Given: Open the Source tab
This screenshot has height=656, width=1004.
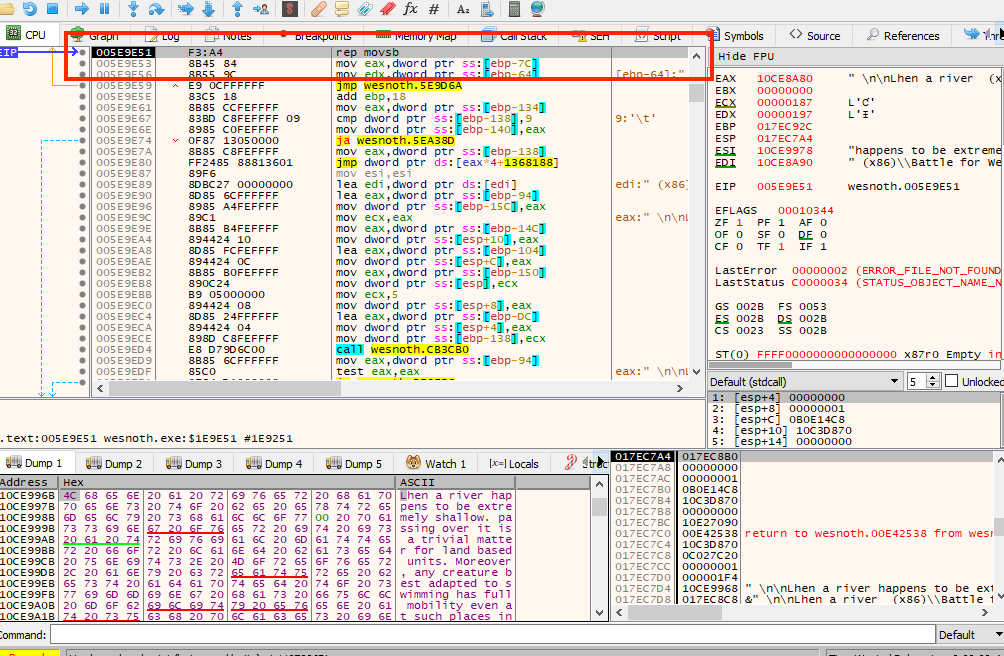Looking at the screenshot, I should click(815, 36).
